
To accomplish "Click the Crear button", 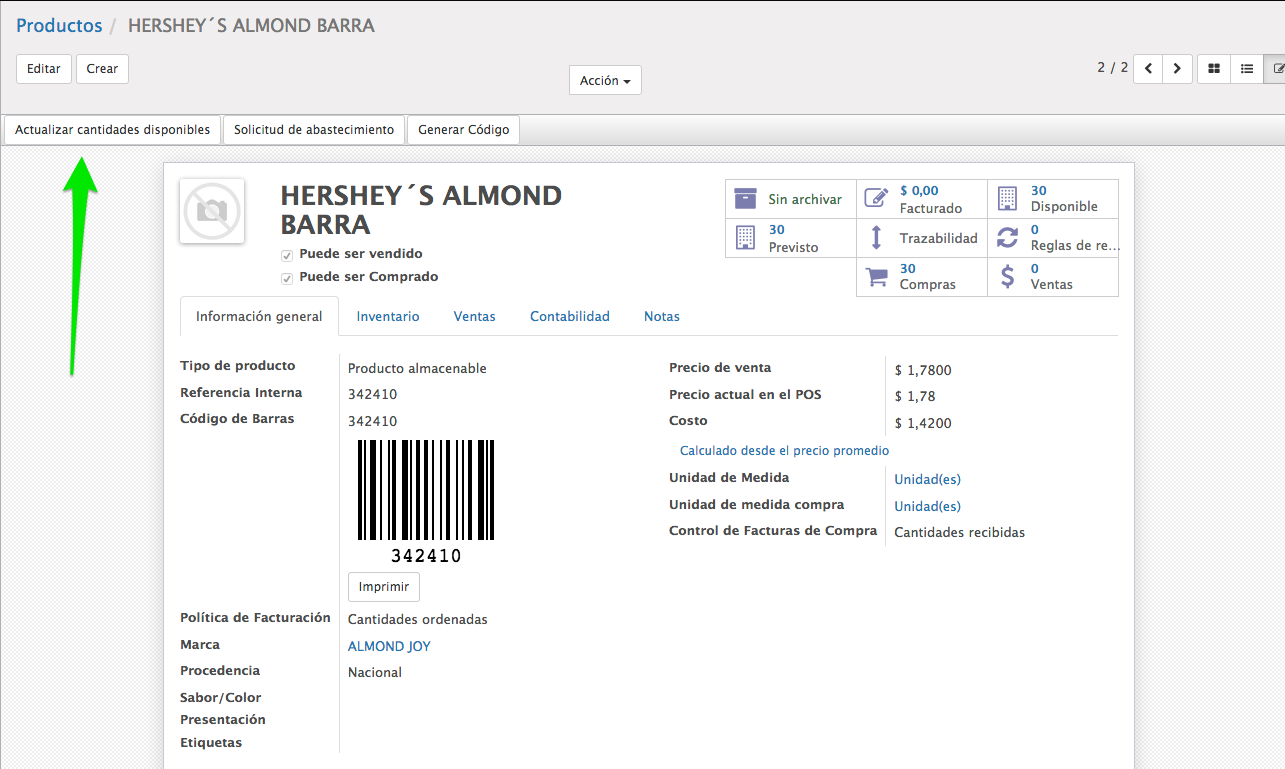I will [102, 69].
